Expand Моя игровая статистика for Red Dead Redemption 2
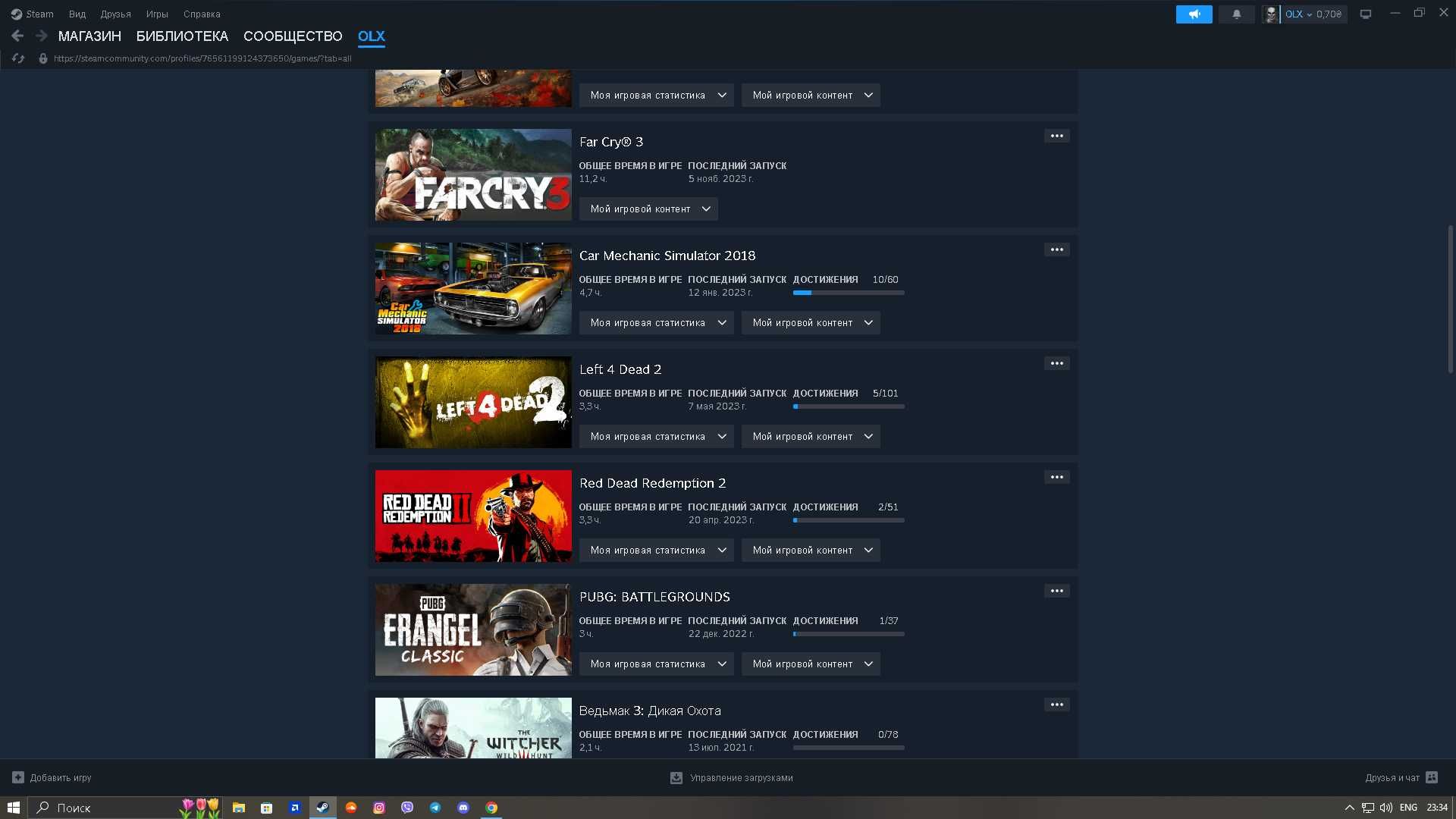1456x819 pixels. [656, 550]
